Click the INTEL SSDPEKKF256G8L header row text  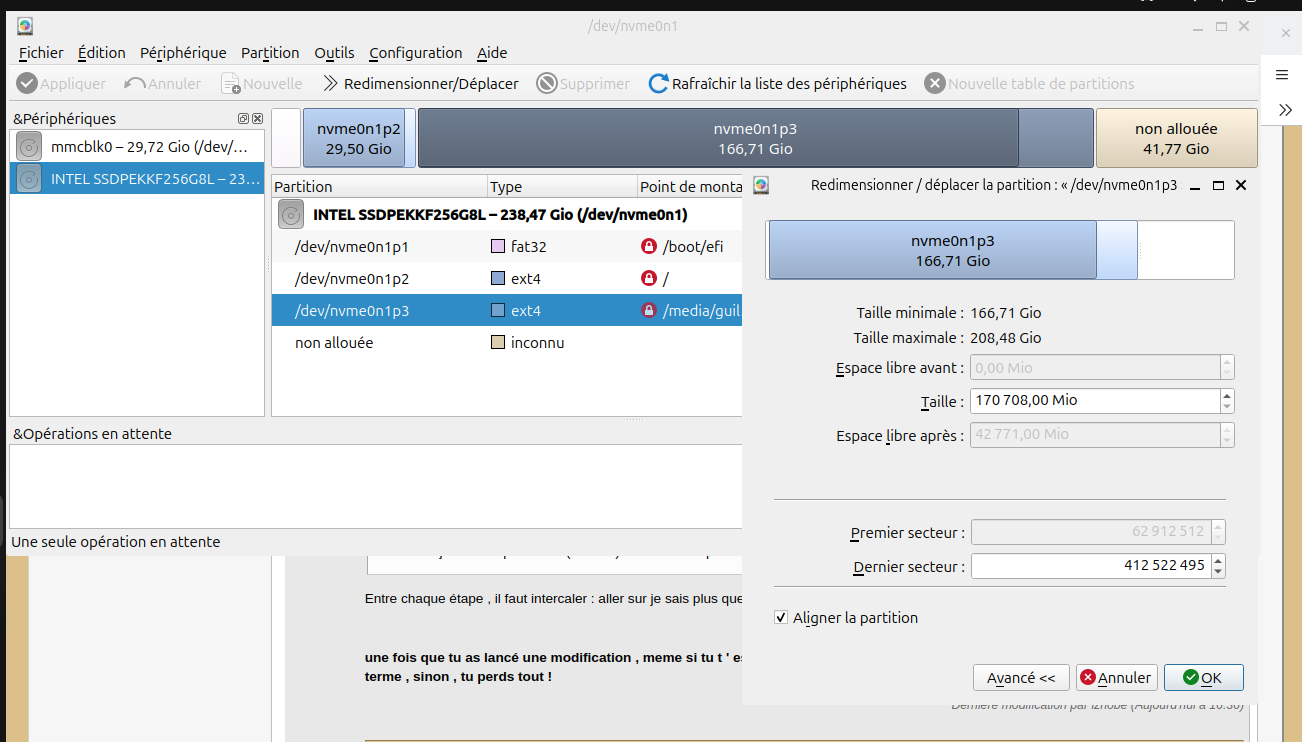click(500, 214)
